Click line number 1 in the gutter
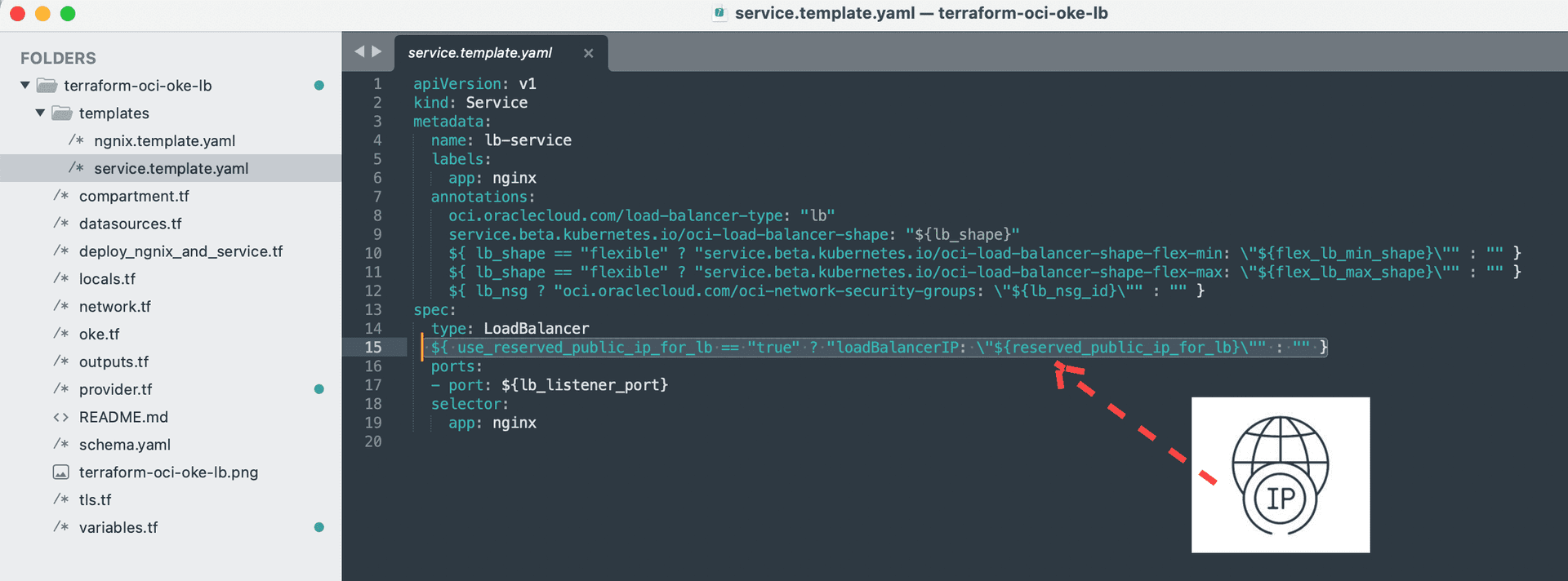This screenshot has height=581, width=1568. pyautogui.click(x=377, y=84)
